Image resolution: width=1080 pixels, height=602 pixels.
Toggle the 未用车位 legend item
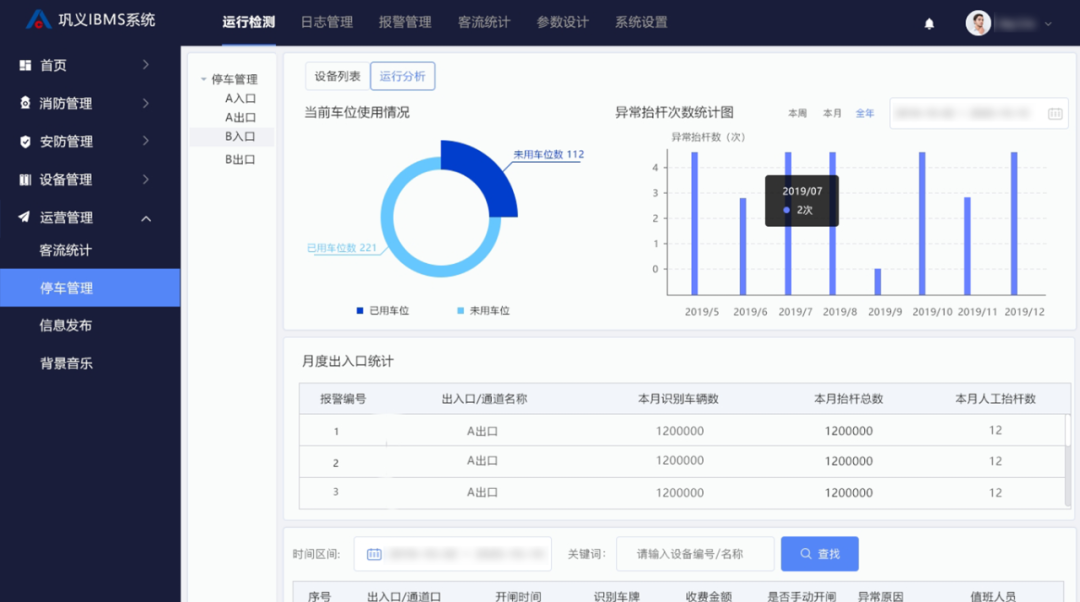[x=484, y=311]
